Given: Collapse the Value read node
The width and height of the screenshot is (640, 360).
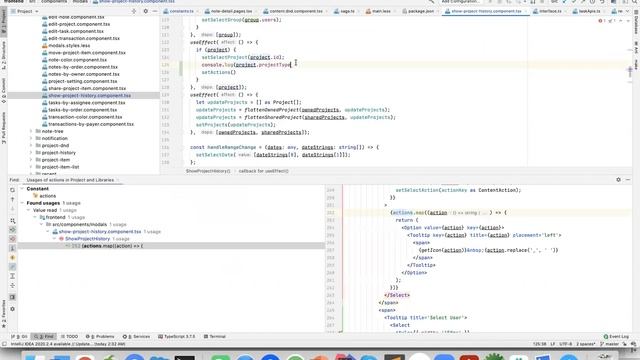Looking at the screenshot, I should coord(29,210).
